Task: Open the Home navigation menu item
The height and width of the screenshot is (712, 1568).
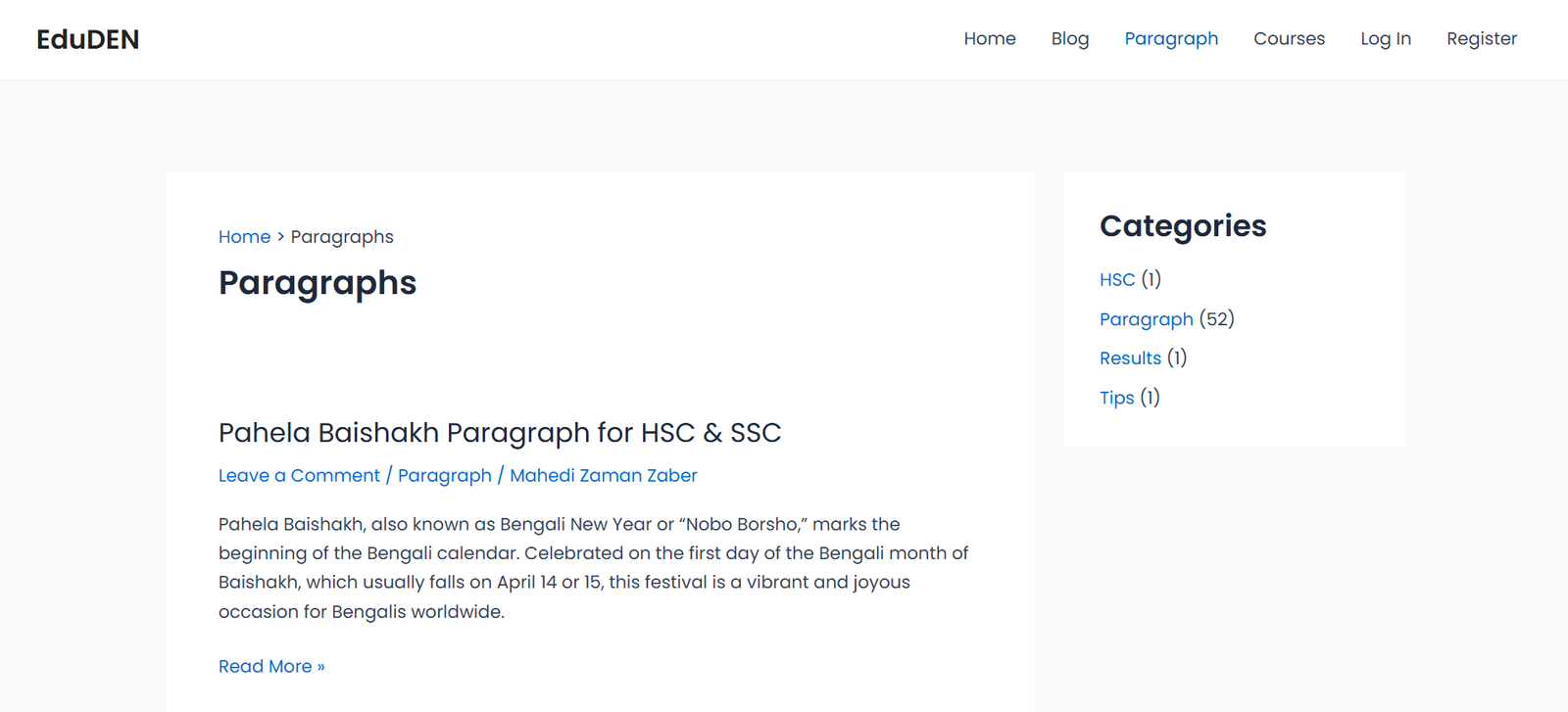Action: [990, 39]
